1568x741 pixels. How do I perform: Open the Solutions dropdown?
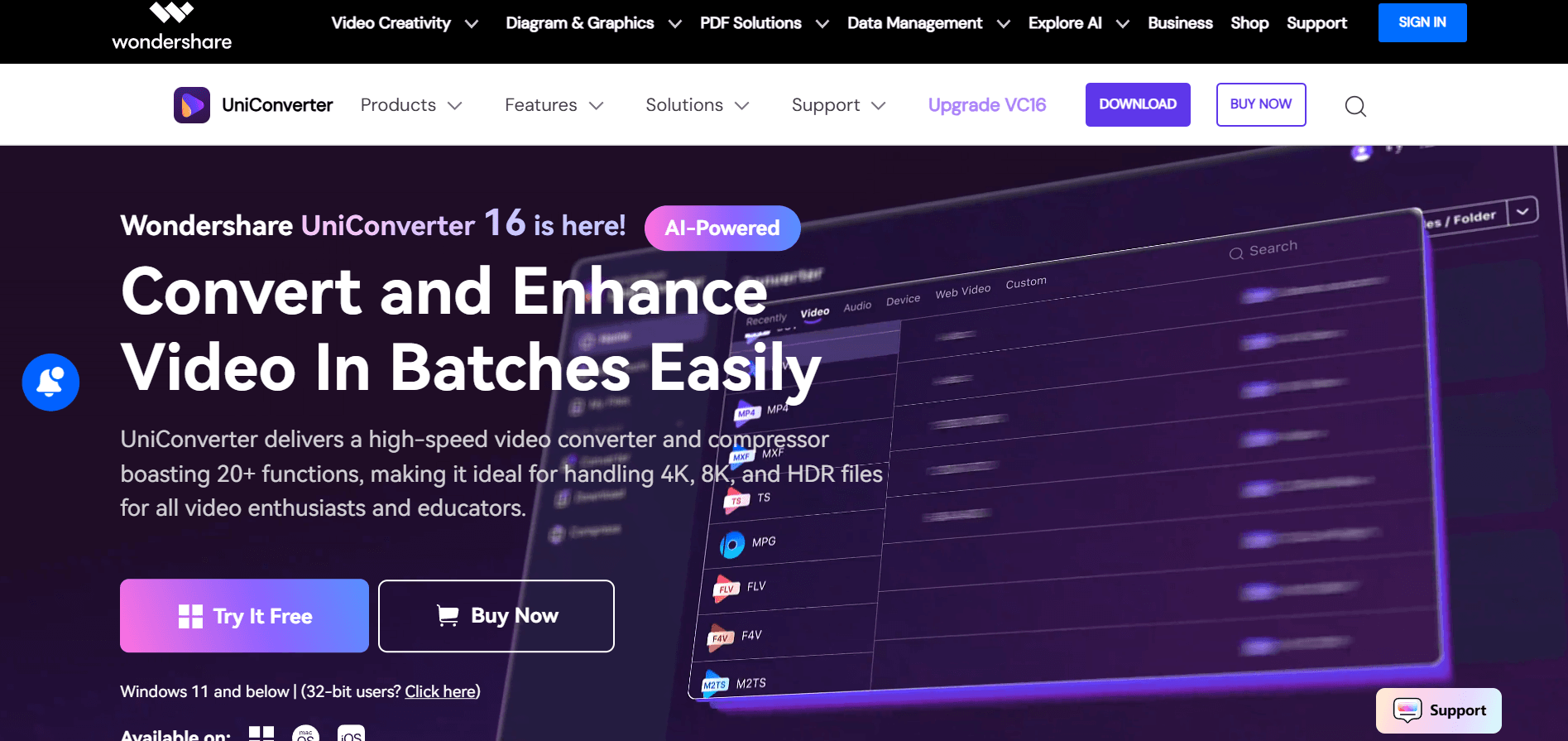pos(698,105)
